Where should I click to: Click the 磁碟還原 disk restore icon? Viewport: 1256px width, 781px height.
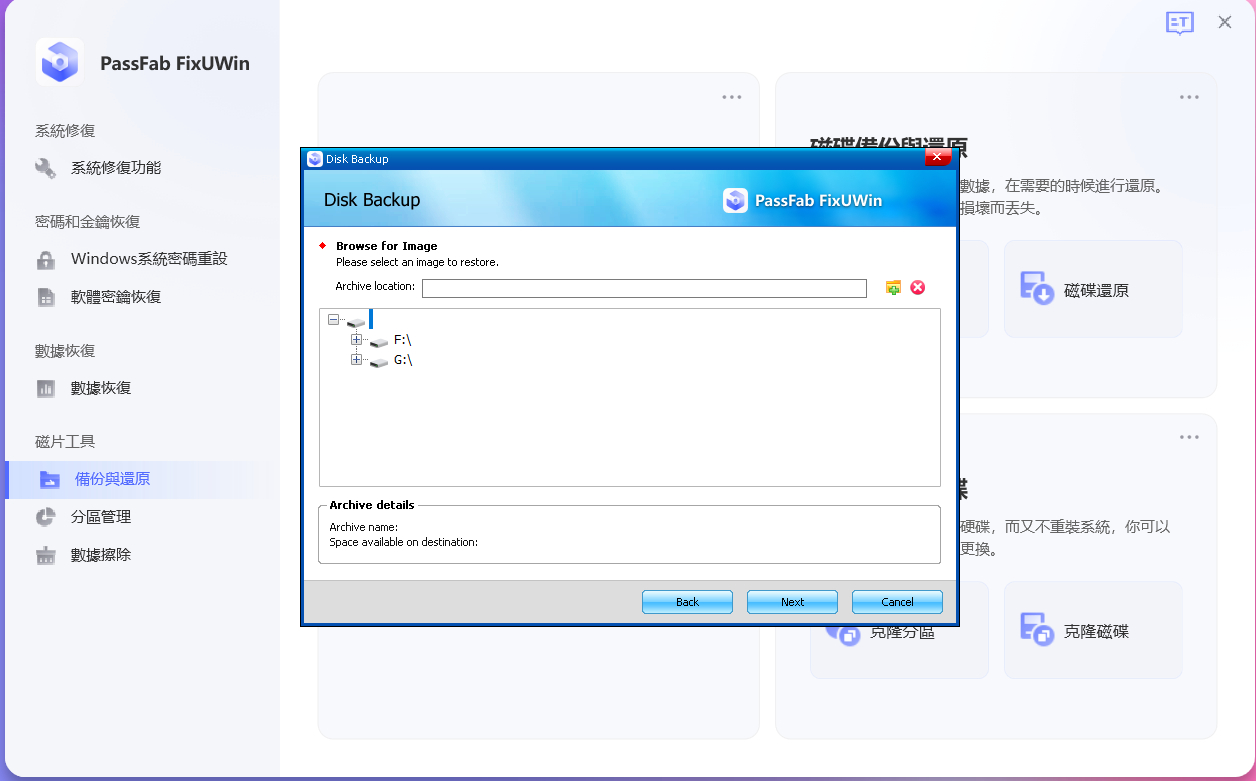point(1091,288)
